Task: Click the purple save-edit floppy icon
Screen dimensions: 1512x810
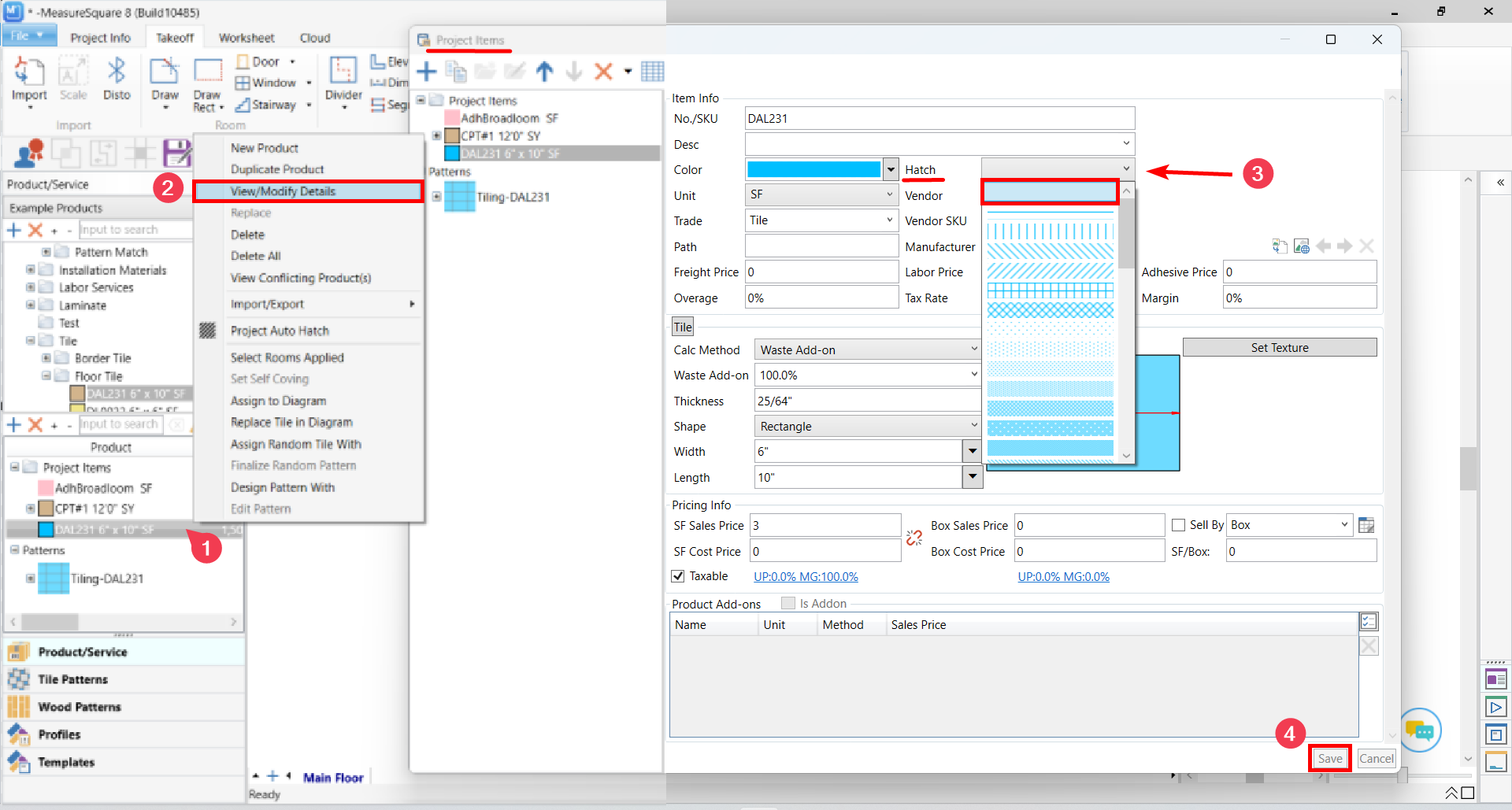Action: coord(176,153)
